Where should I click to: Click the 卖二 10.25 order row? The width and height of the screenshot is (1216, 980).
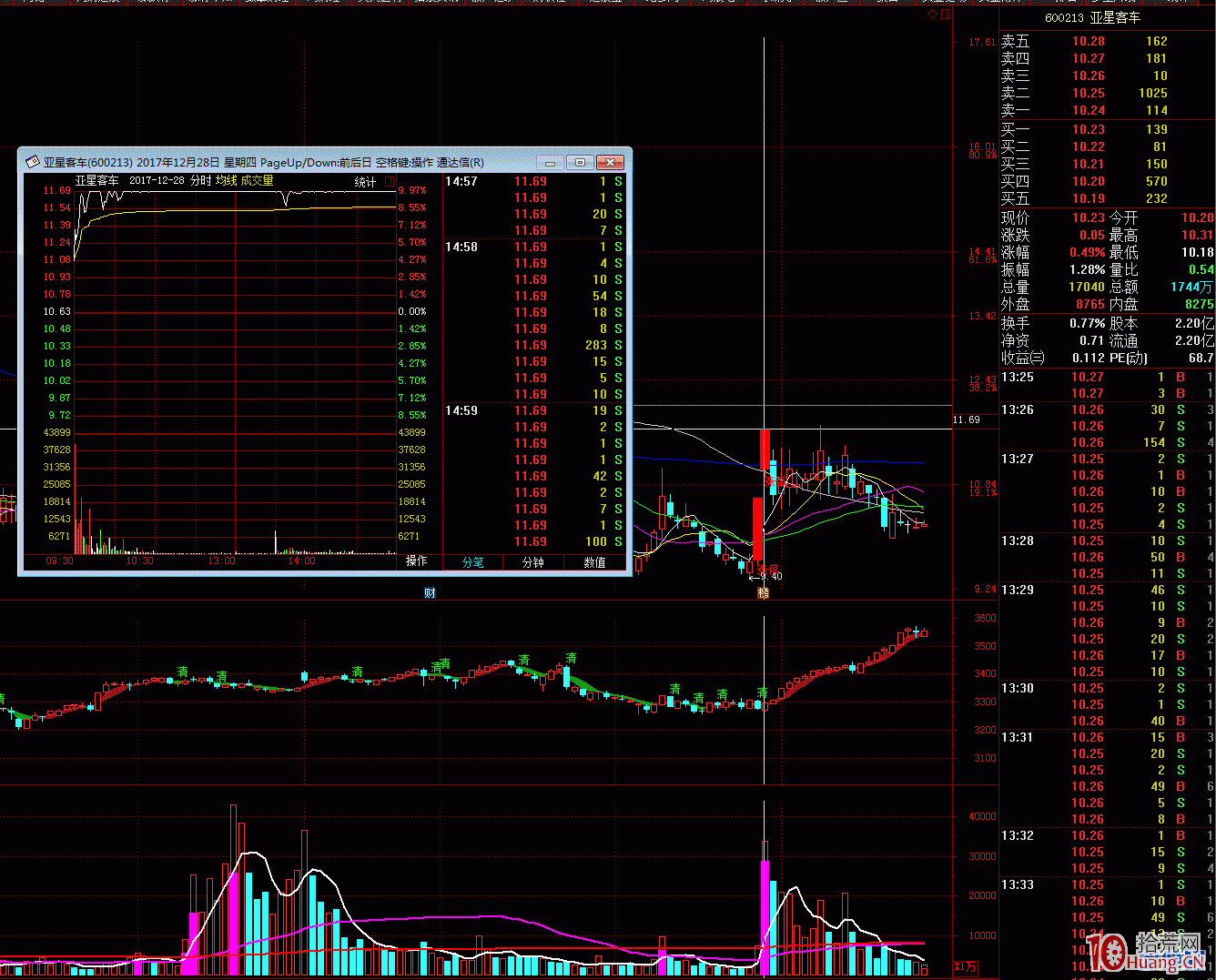click(x=1107, y=93)
